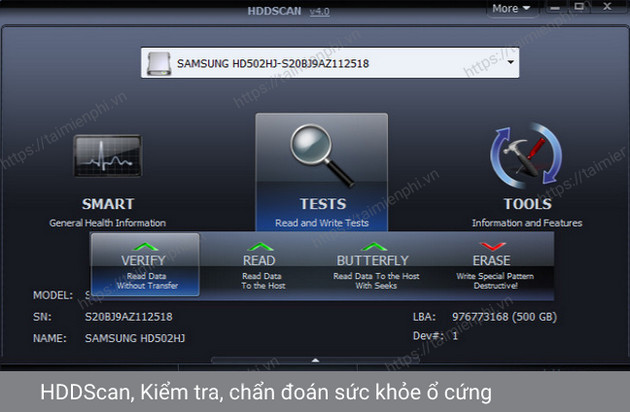Choose the BUTTERFLY test option
Viewport: 630px width, 412px height.
(x=374, y=266)
